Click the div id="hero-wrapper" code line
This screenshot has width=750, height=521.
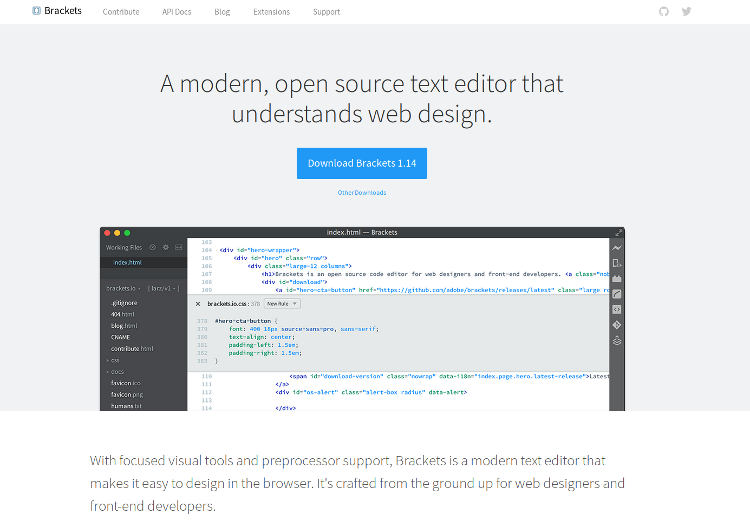[x=259, y=250]
